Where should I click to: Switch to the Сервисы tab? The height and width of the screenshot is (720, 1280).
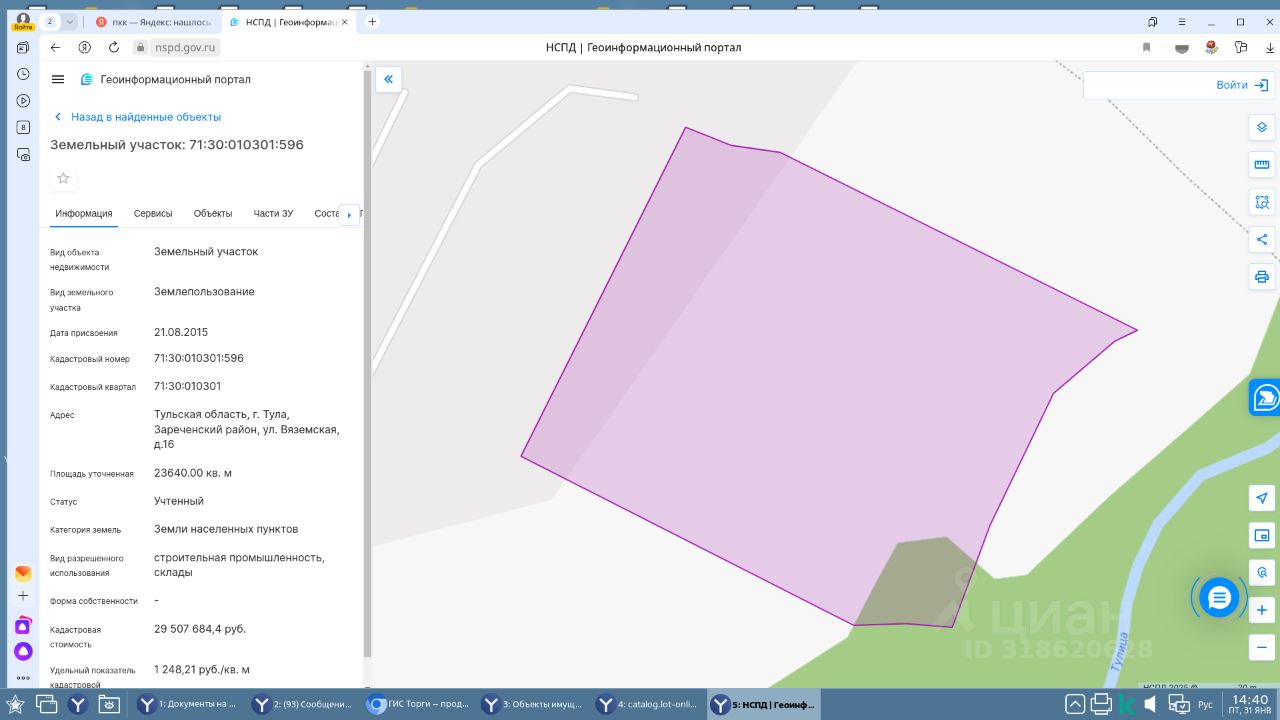tap(153, 214)
